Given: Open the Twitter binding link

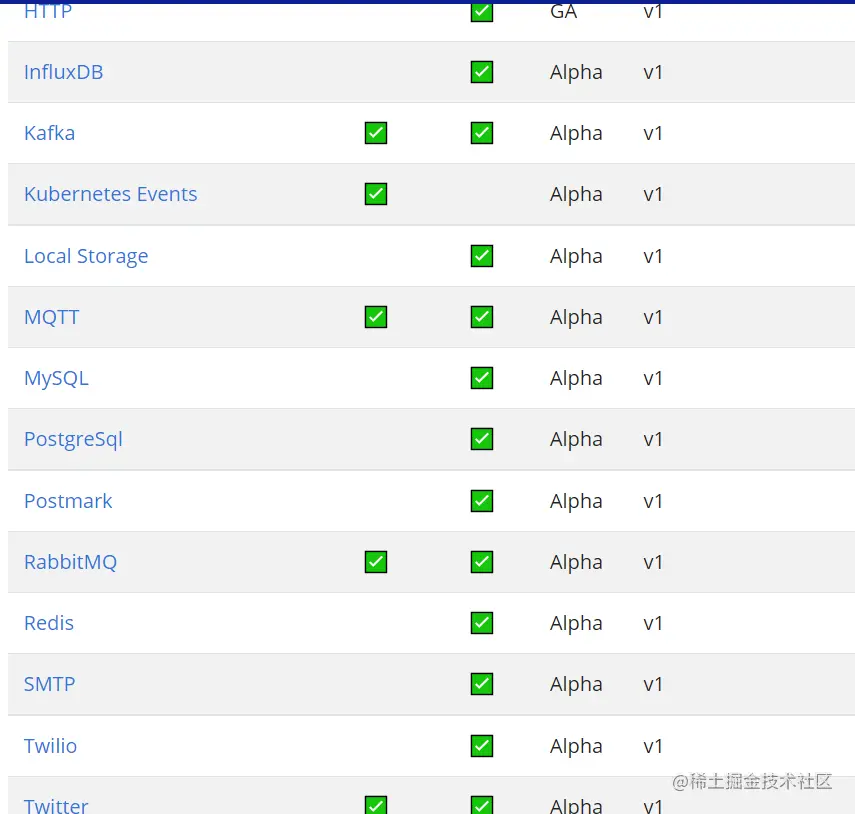Looking at the screenshot, I should coord(56,805).
